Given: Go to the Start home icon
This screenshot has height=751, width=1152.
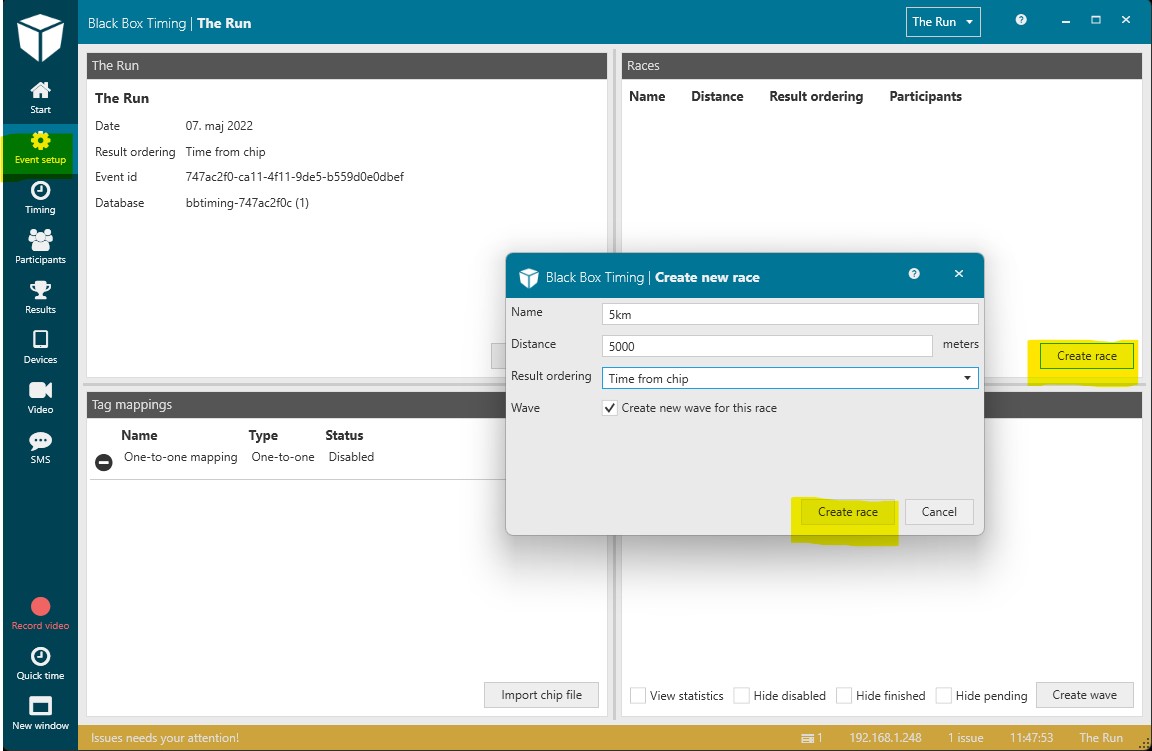Looking at the screenshot, I should pos(40,98).
